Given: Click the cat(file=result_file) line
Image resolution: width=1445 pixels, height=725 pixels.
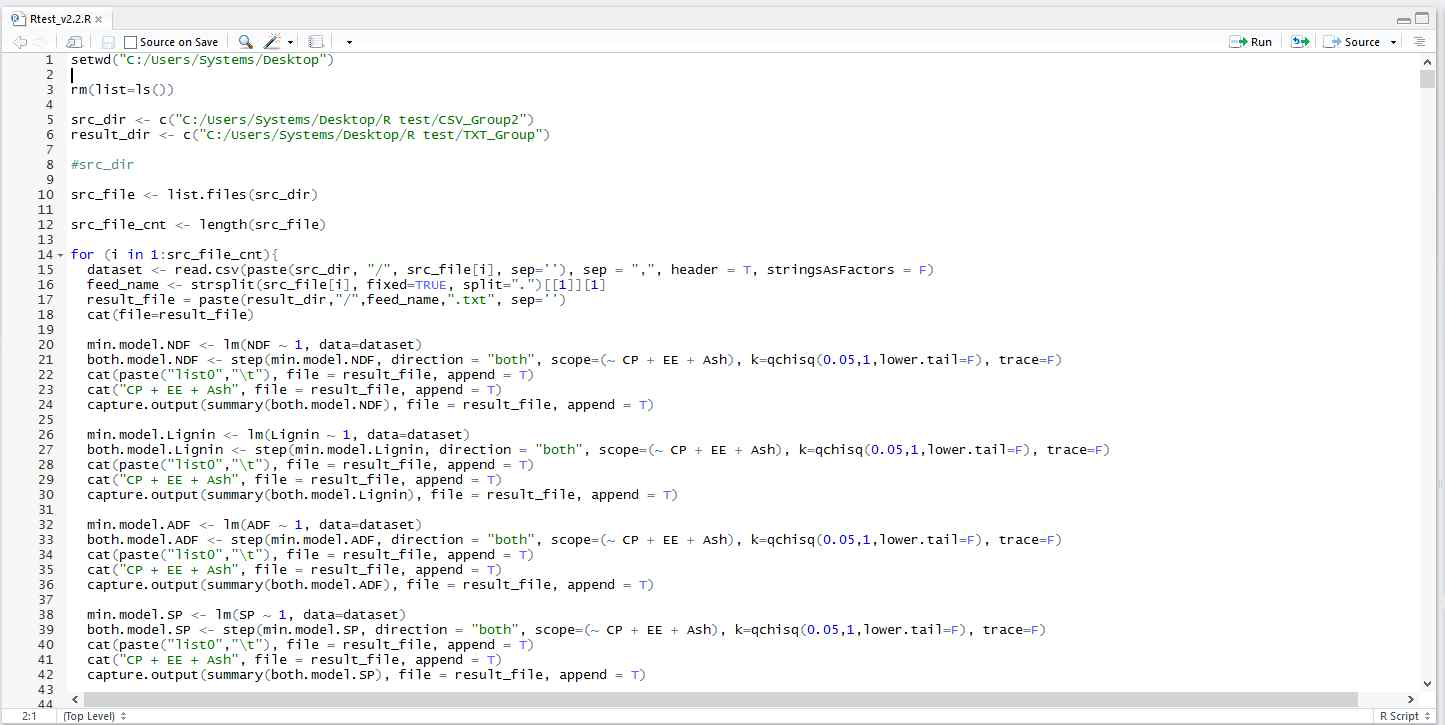Looking at the screenshot, I should (170, 315).
